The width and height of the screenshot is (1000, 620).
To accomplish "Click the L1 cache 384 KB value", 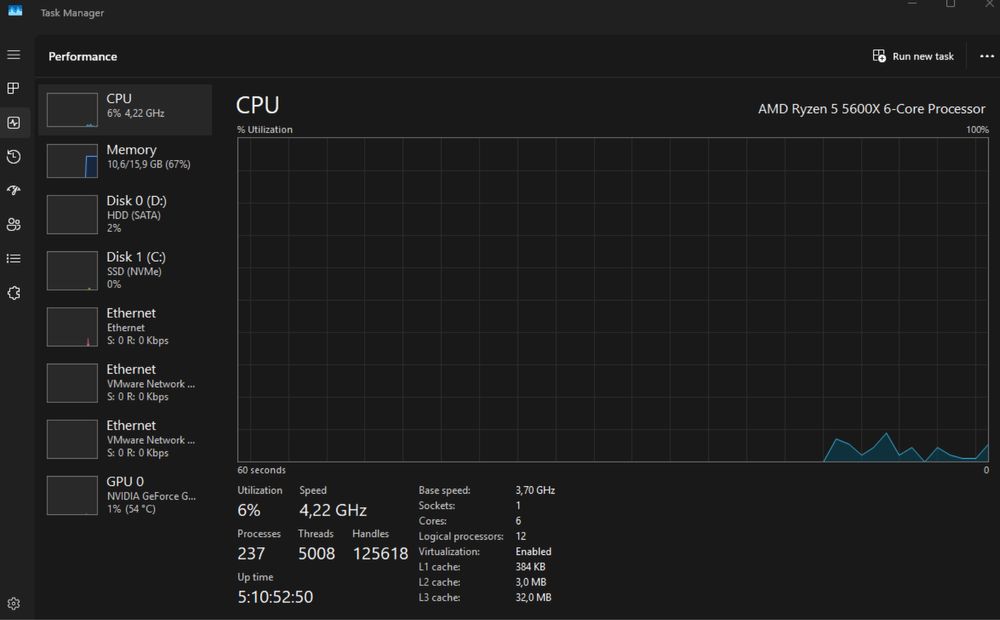I will [530, 566].
